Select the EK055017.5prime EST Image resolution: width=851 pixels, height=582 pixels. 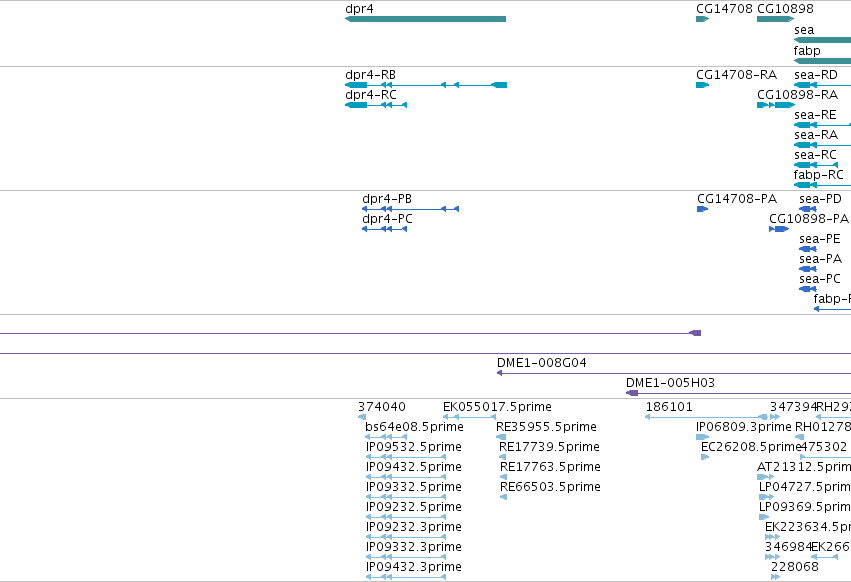pos(469,417)
